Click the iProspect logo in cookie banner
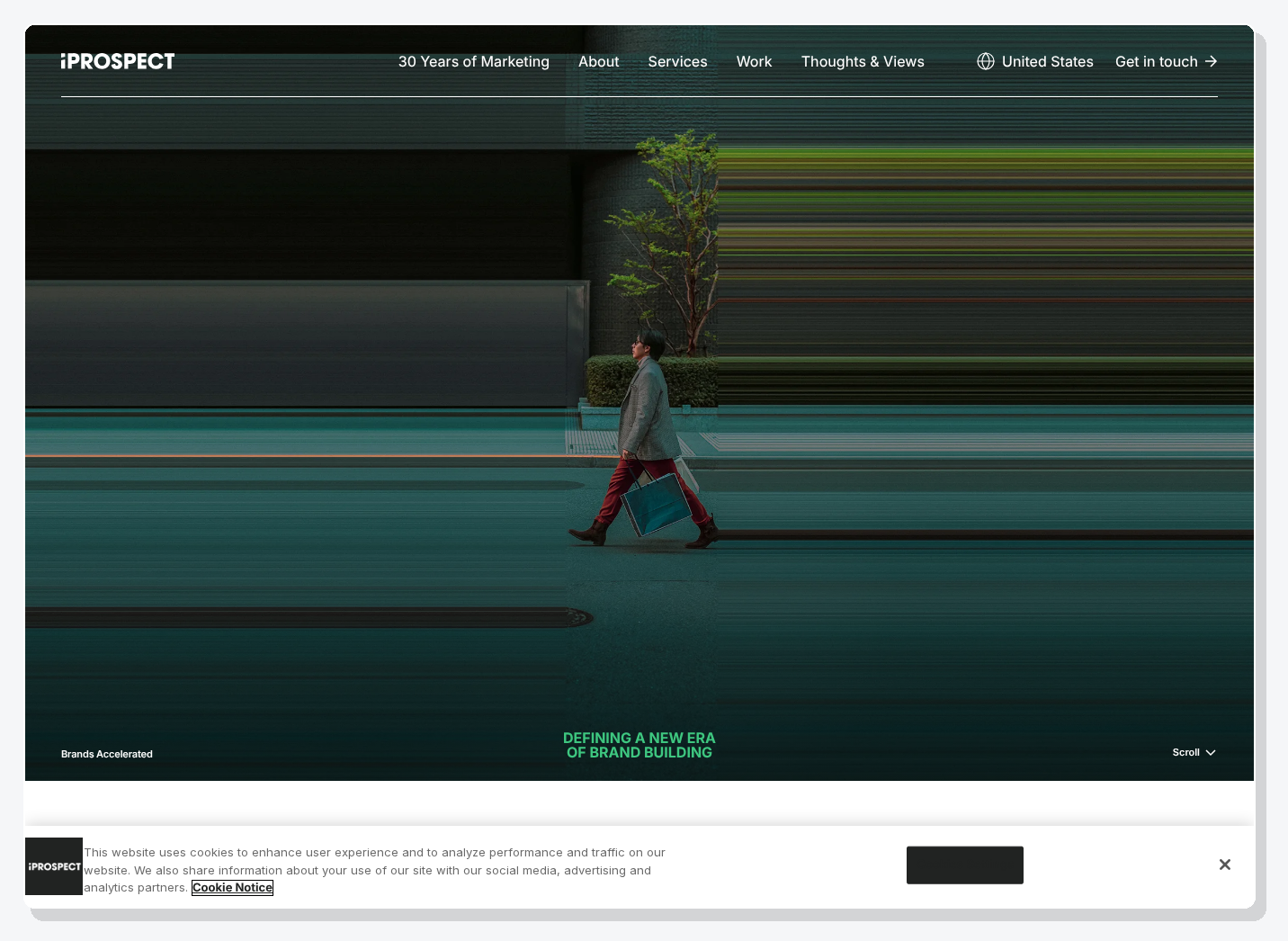The width and height of the screenshot is (1288, 941). [x=54, y=866]
